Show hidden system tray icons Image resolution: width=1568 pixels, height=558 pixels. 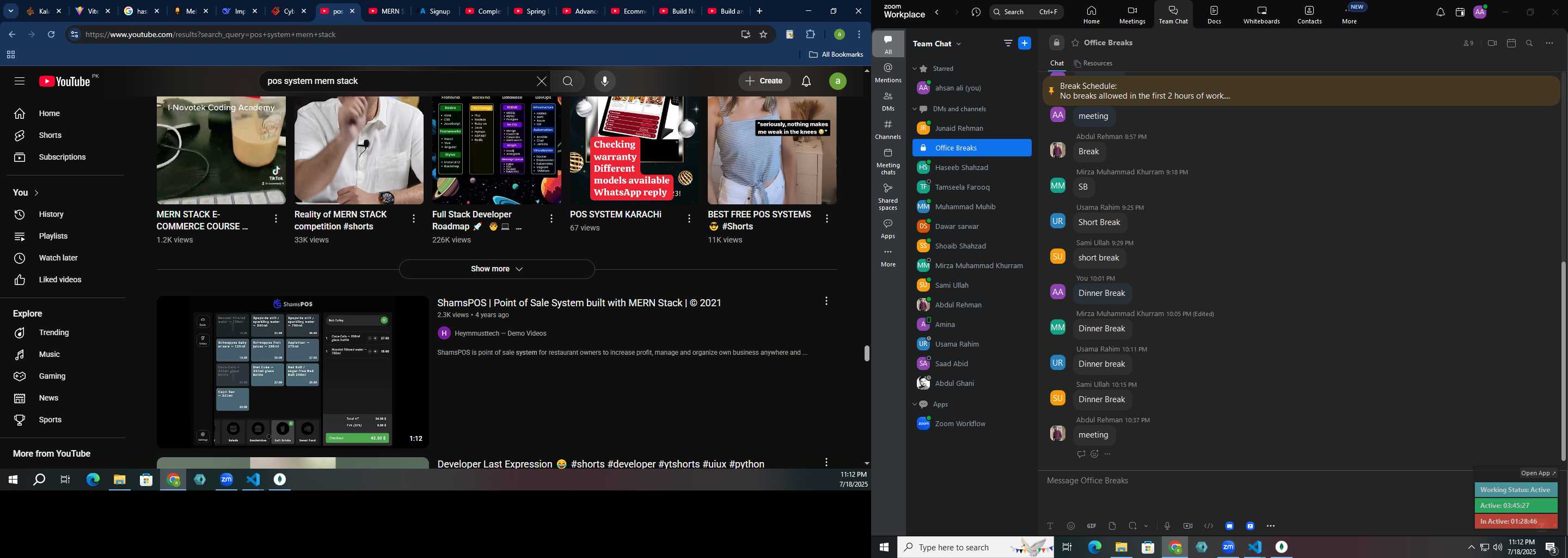(1471, 547)
